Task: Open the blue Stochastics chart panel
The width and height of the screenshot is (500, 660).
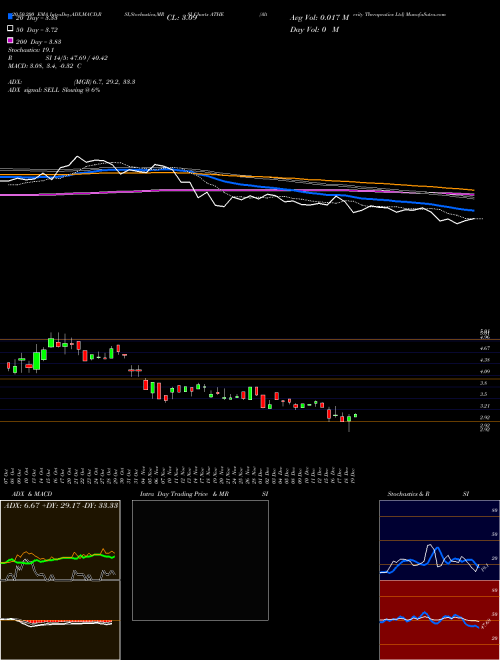Action: (x=439, y=540)
